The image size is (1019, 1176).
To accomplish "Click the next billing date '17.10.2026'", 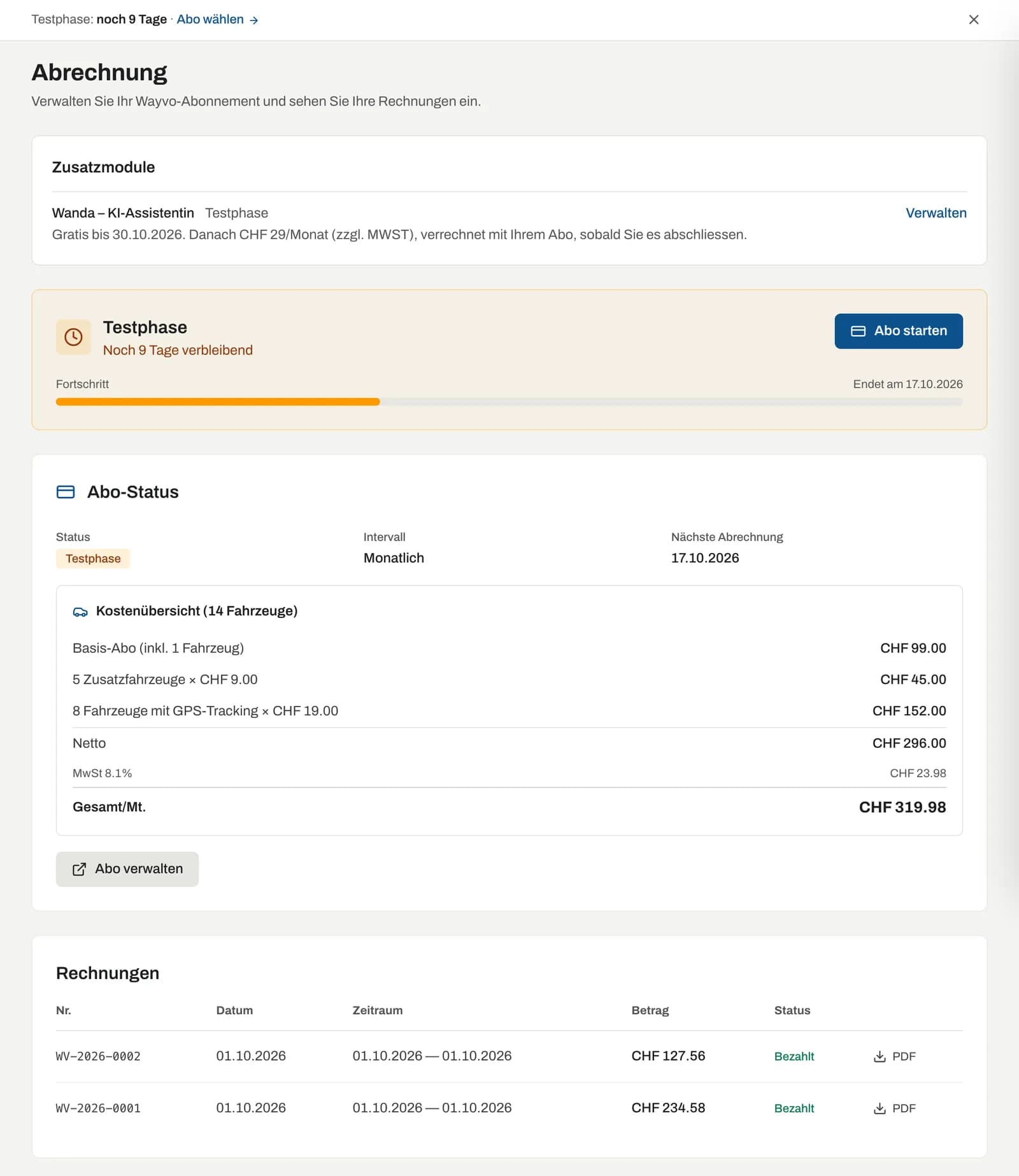I will (704, 558).
